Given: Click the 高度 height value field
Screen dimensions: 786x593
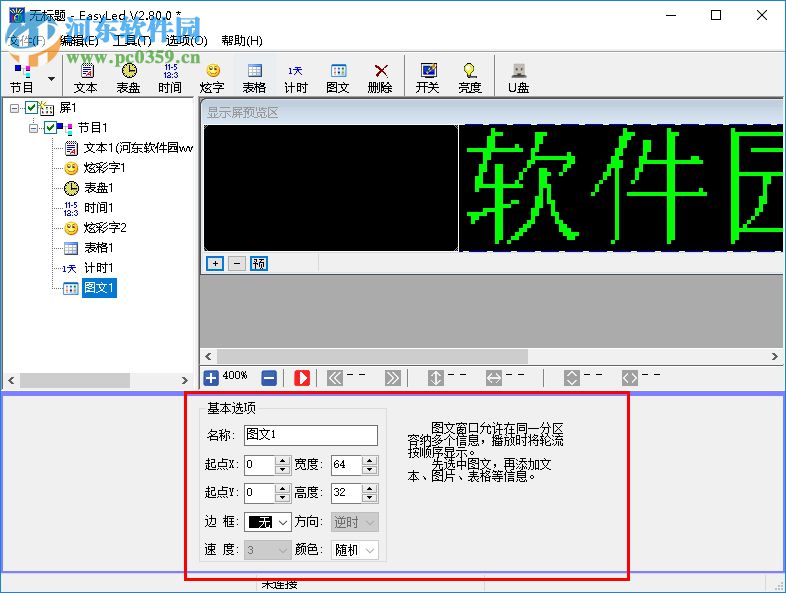Looking at the screenshot, I should click(346, 493).
